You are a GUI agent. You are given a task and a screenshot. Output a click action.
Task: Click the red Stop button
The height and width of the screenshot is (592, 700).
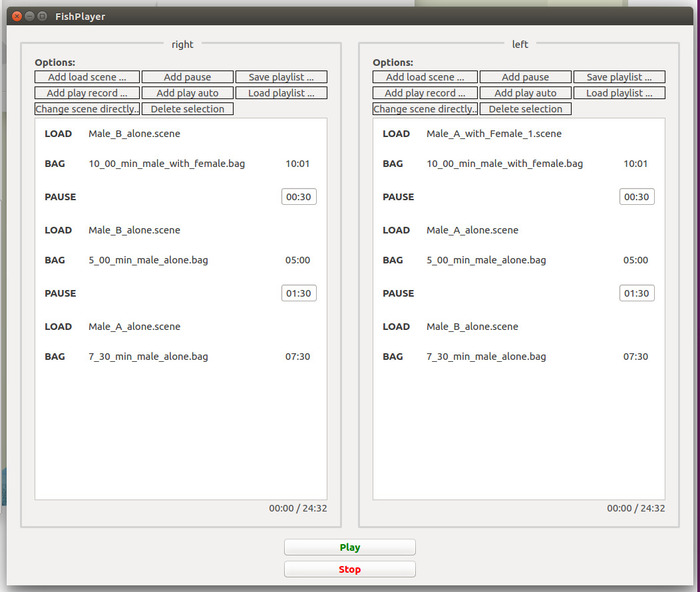[350, 569]
